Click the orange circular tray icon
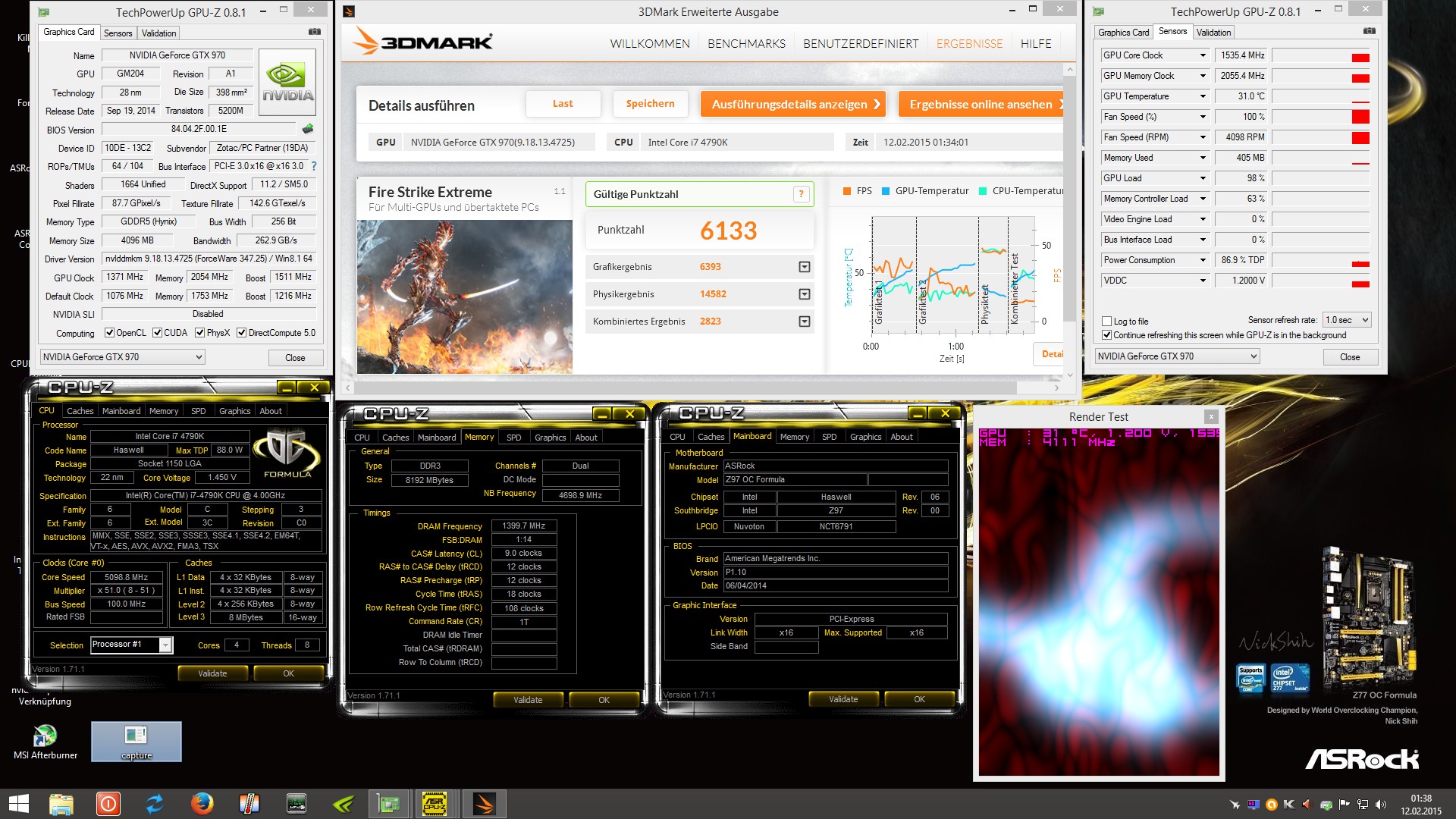 click(1271, 805)
